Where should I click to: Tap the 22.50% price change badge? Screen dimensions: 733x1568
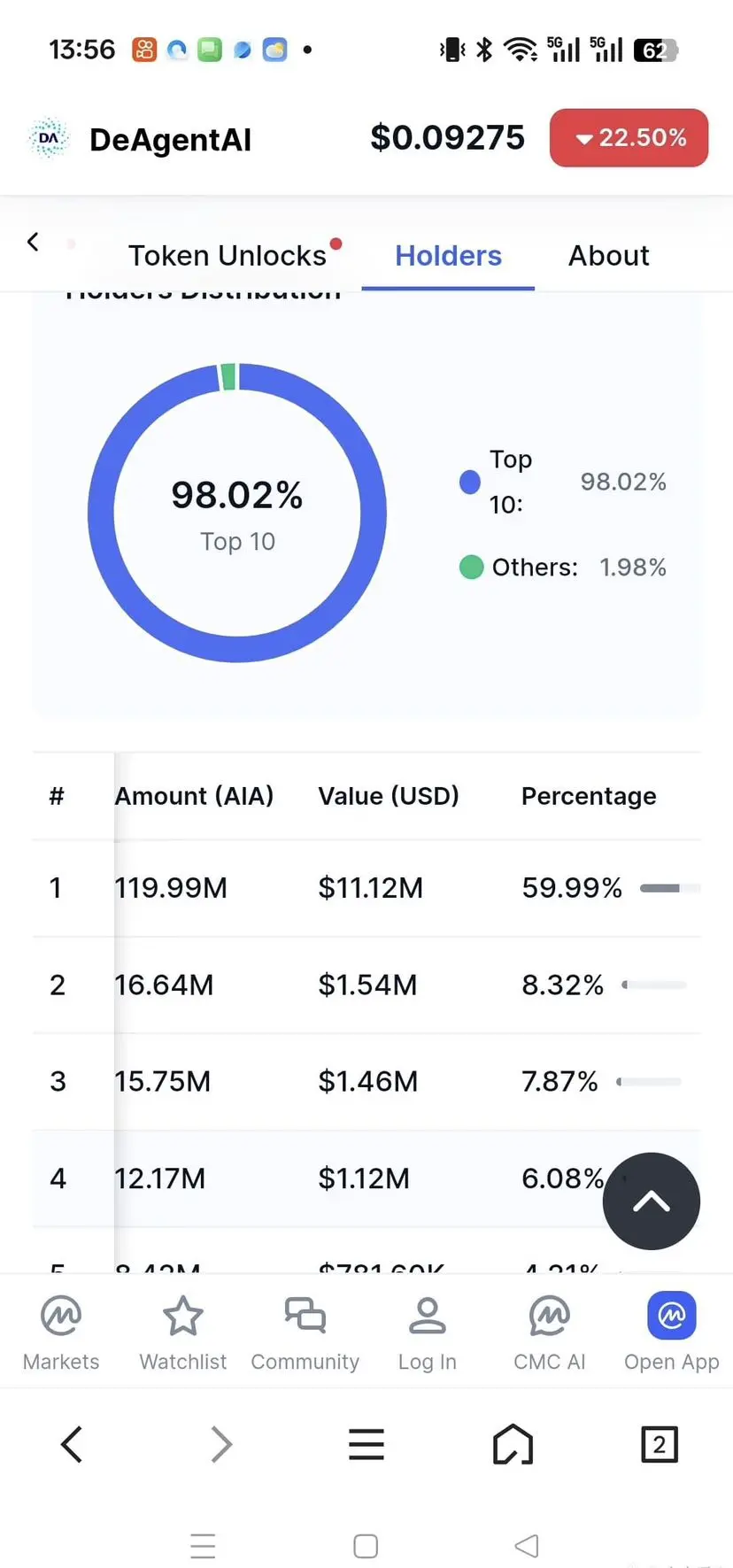pos(629,138)
